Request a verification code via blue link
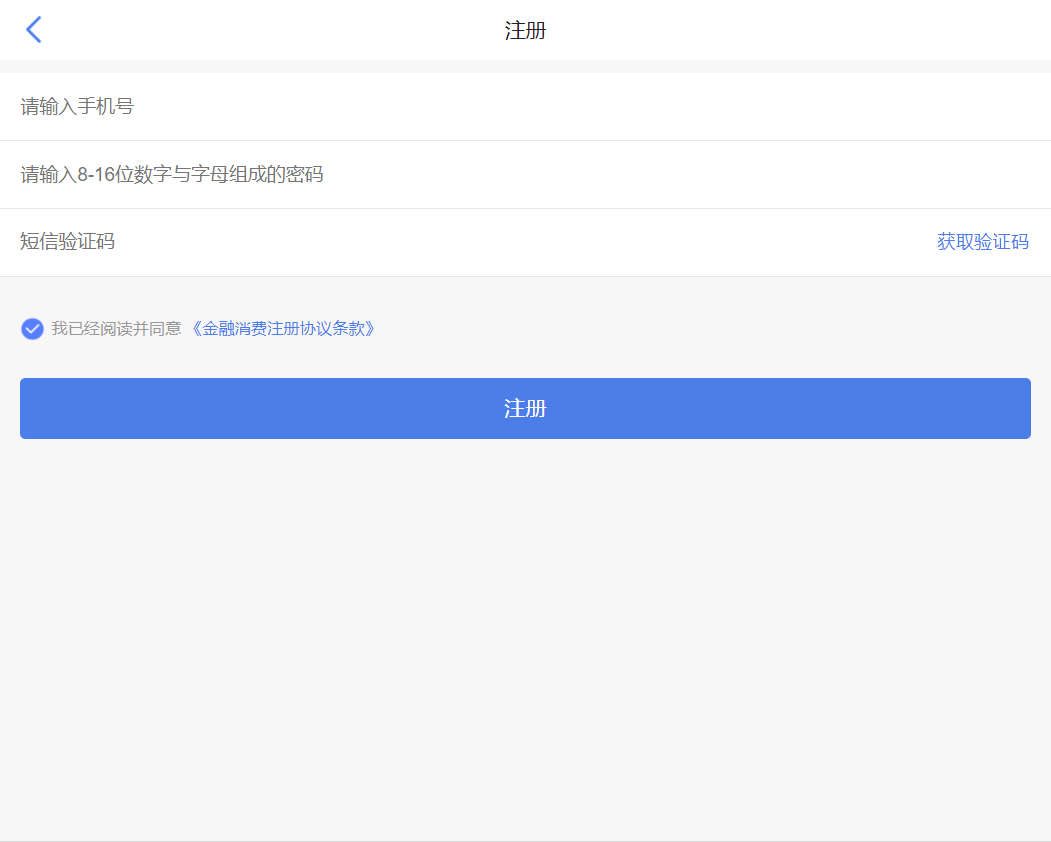Viewport: 1051px width, 842px height. pos(982,242)
